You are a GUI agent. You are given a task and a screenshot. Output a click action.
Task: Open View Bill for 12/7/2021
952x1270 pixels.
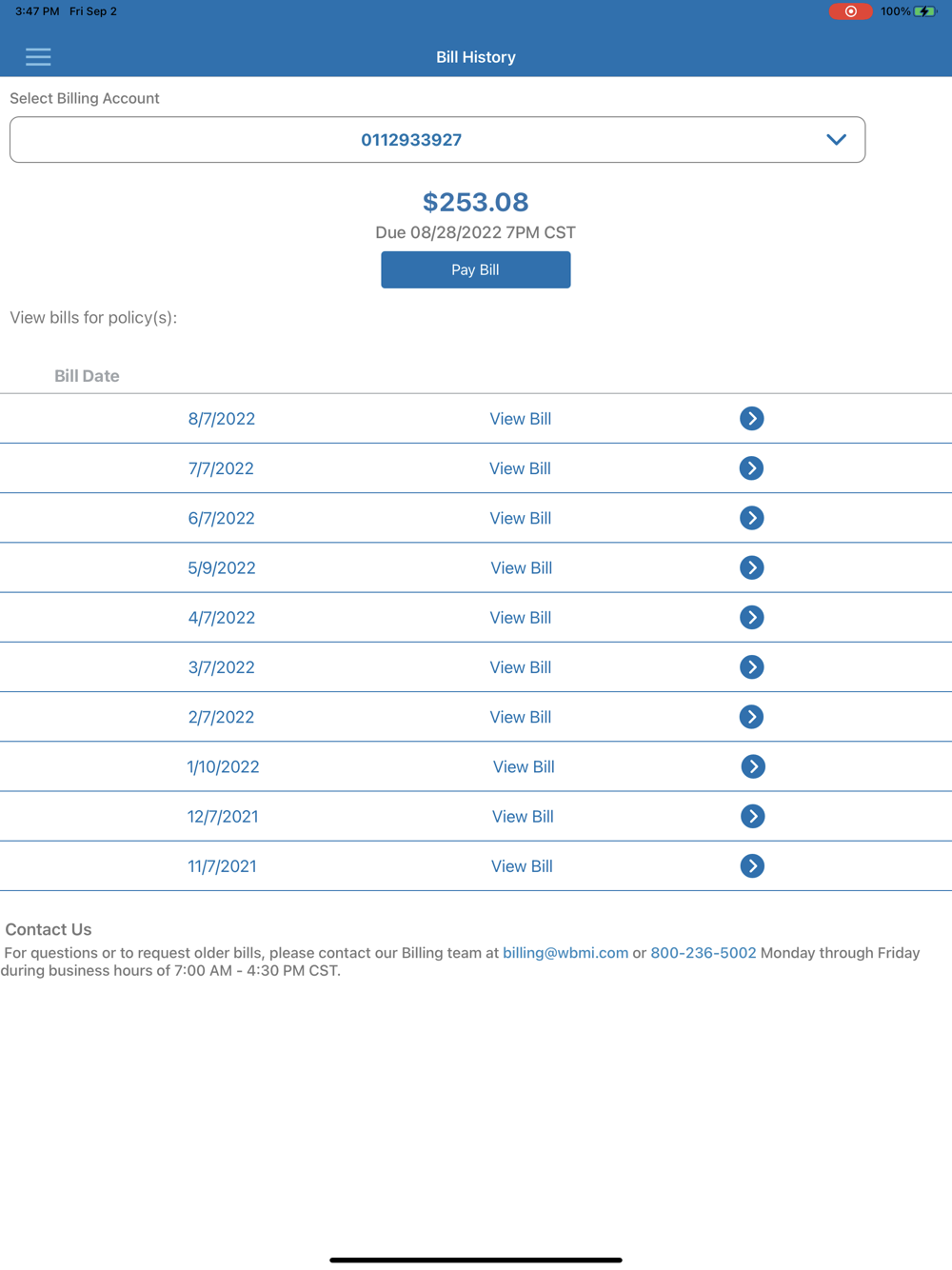pyautogui.click(x=523, y=816)
